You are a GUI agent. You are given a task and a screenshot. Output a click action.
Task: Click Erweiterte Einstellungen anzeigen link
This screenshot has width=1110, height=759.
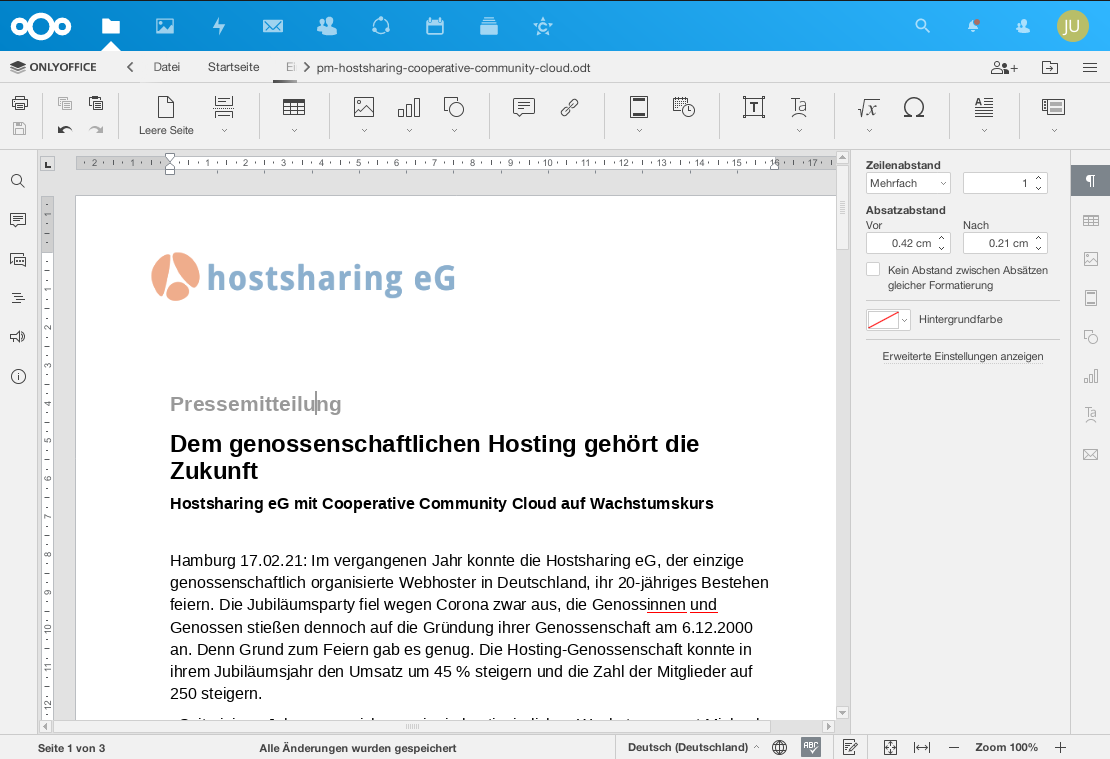[x=962, y=356]
